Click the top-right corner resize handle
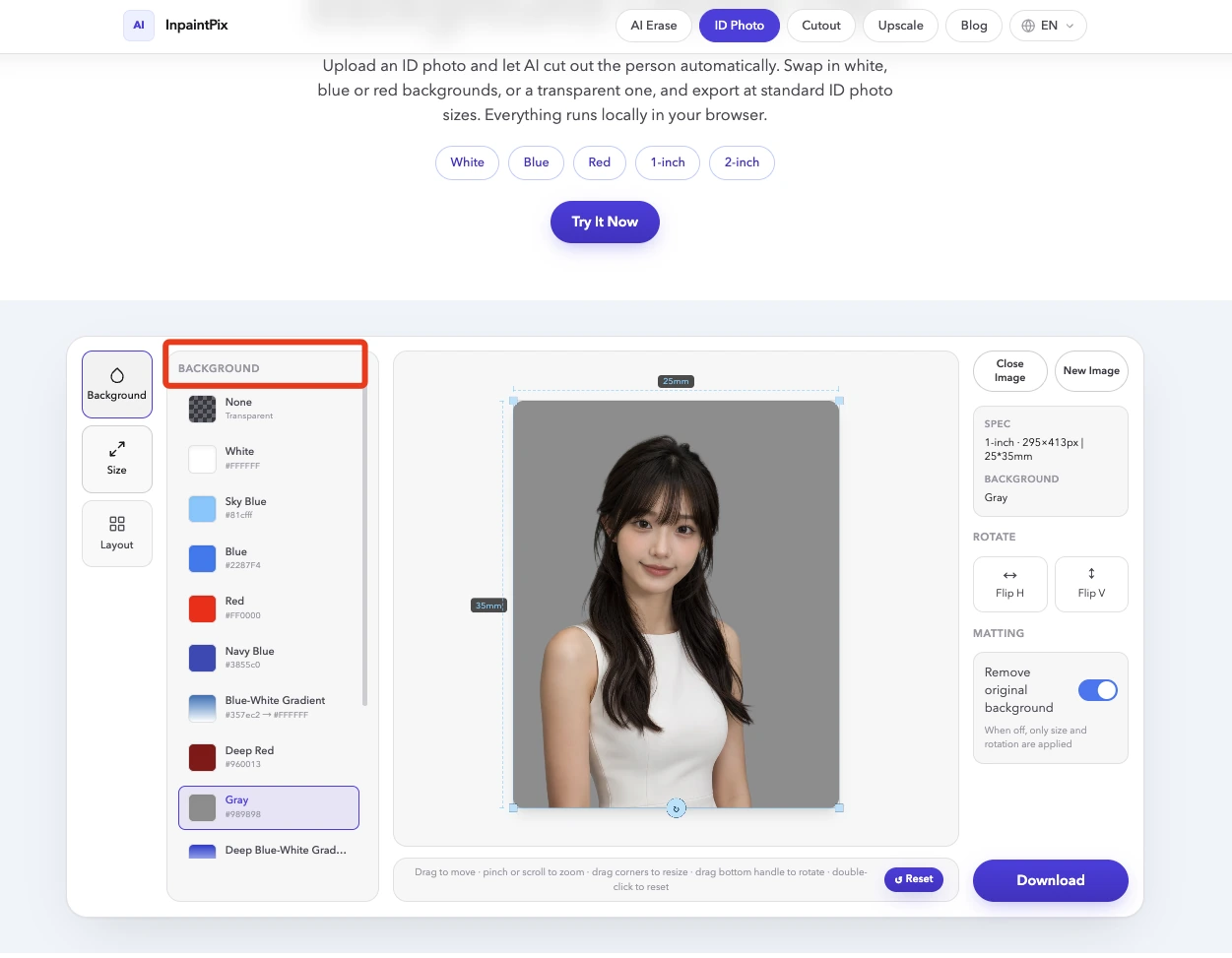 point(839,401)
